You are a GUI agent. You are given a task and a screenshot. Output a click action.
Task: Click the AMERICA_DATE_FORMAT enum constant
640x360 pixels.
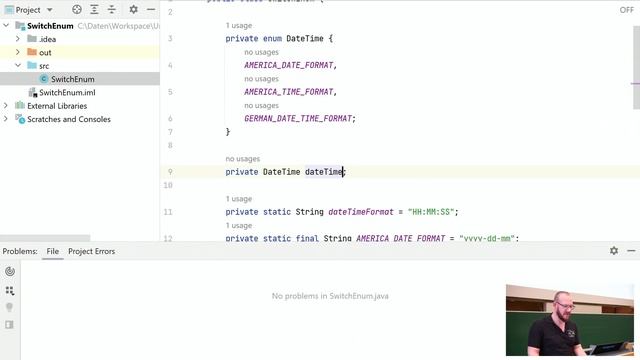coord(289,65)
